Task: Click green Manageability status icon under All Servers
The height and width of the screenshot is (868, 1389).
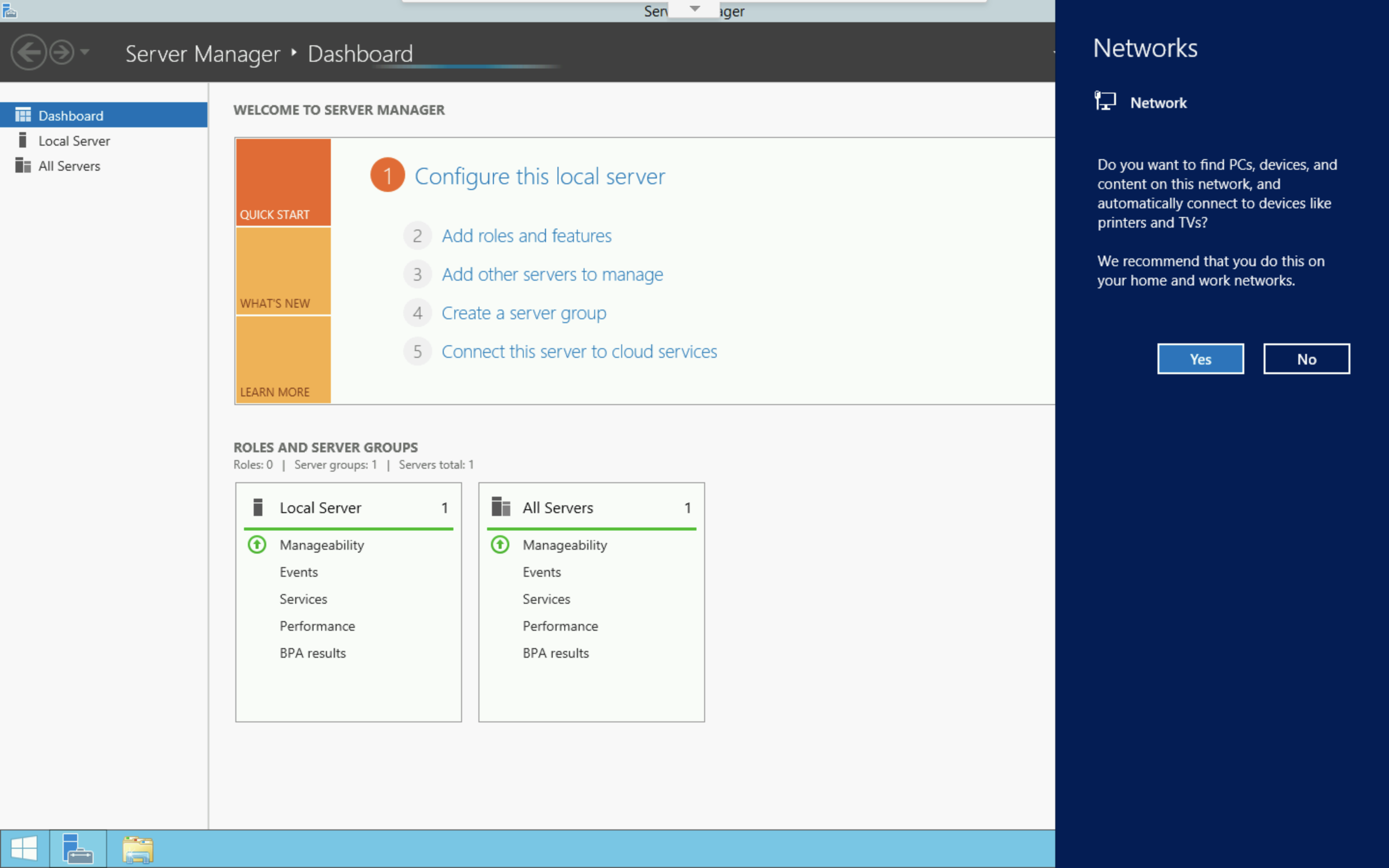Action: [x=500, y=544]
